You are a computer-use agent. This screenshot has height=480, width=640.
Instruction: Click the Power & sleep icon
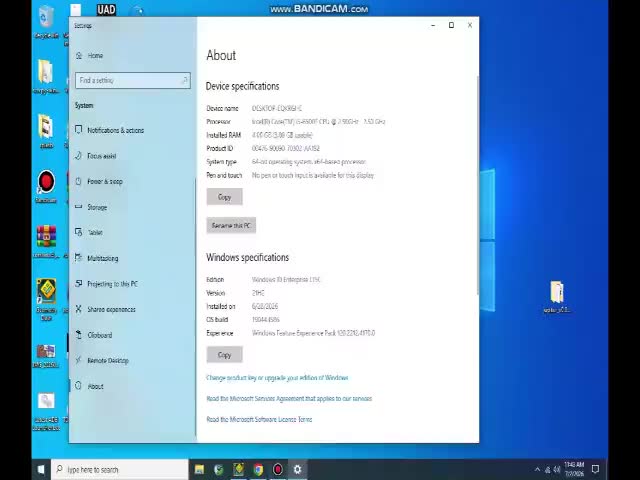coord(79,181)
